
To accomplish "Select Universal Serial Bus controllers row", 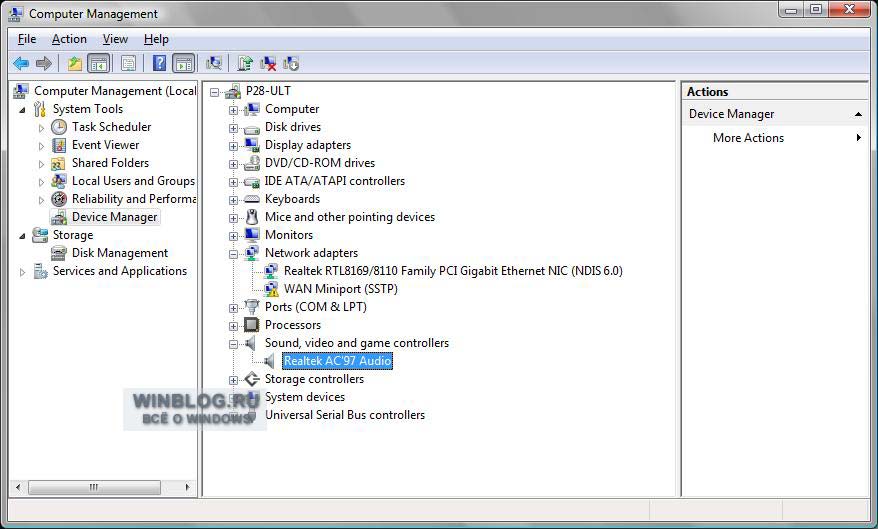I will click(345, 415).
